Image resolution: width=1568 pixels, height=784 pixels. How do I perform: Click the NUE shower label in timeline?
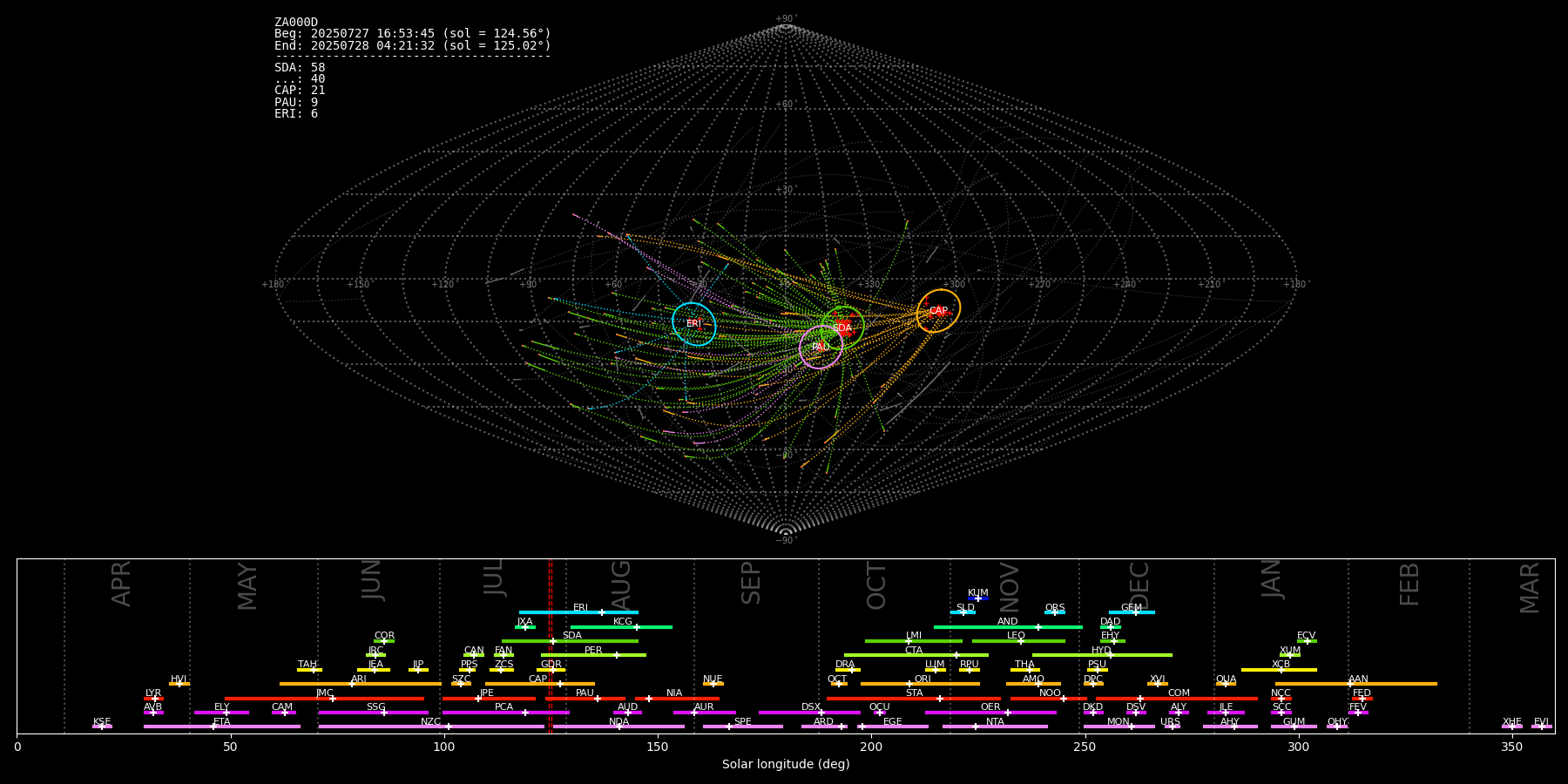(713, 679)
